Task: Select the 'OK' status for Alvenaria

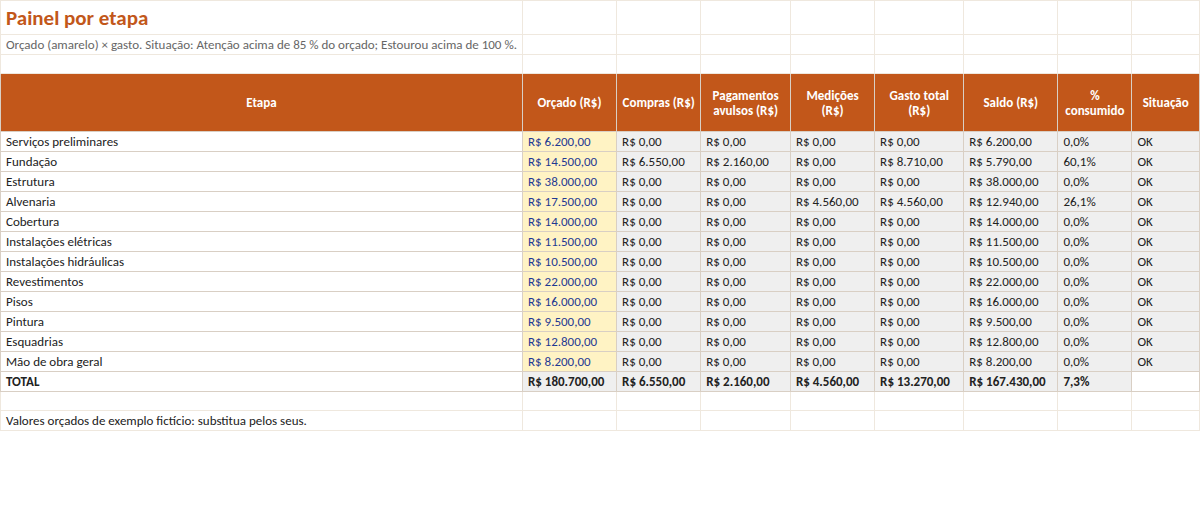Action: 1165,202
